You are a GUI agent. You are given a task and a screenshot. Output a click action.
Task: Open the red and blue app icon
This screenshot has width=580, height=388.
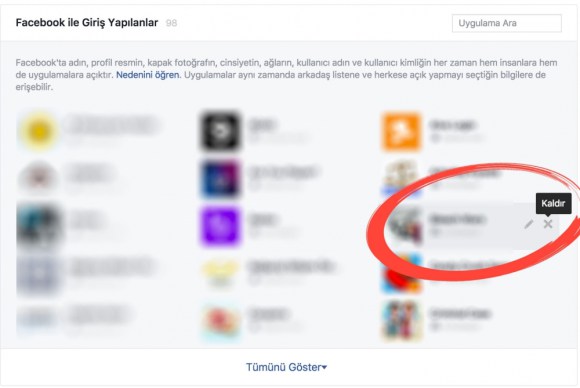pyautogui.click(x=402, y=274)
